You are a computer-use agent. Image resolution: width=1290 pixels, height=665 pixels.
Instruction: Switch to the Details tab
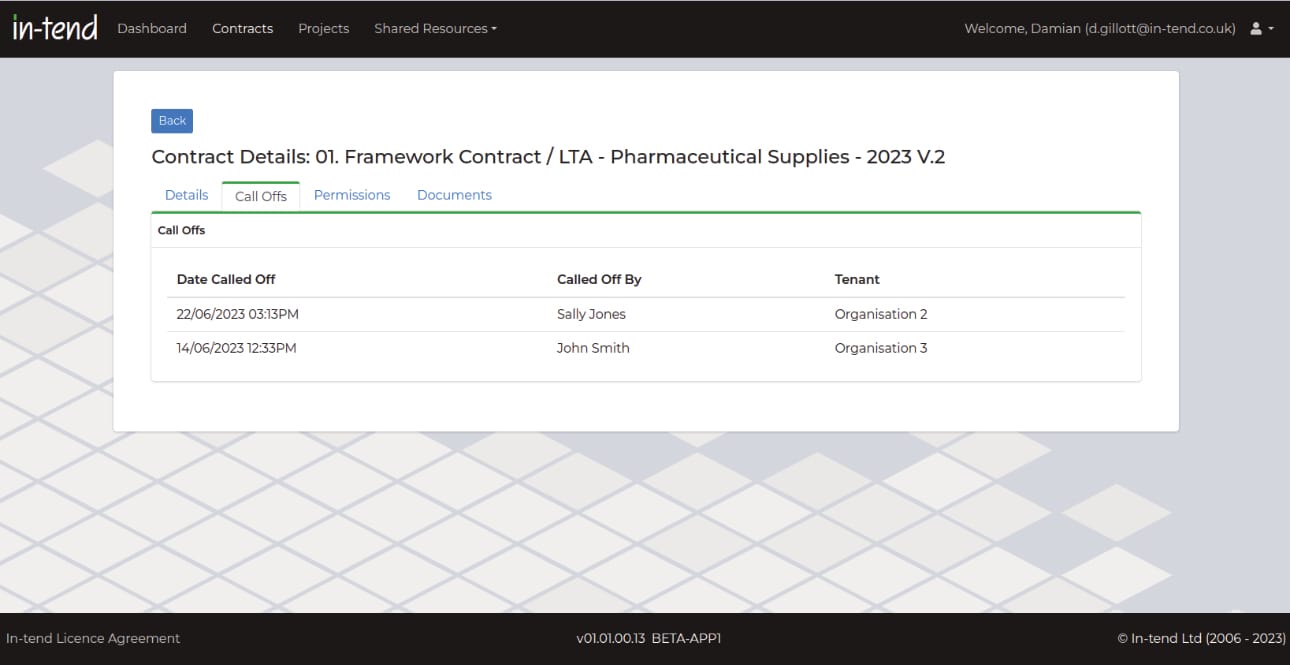[x=186, y=195]
